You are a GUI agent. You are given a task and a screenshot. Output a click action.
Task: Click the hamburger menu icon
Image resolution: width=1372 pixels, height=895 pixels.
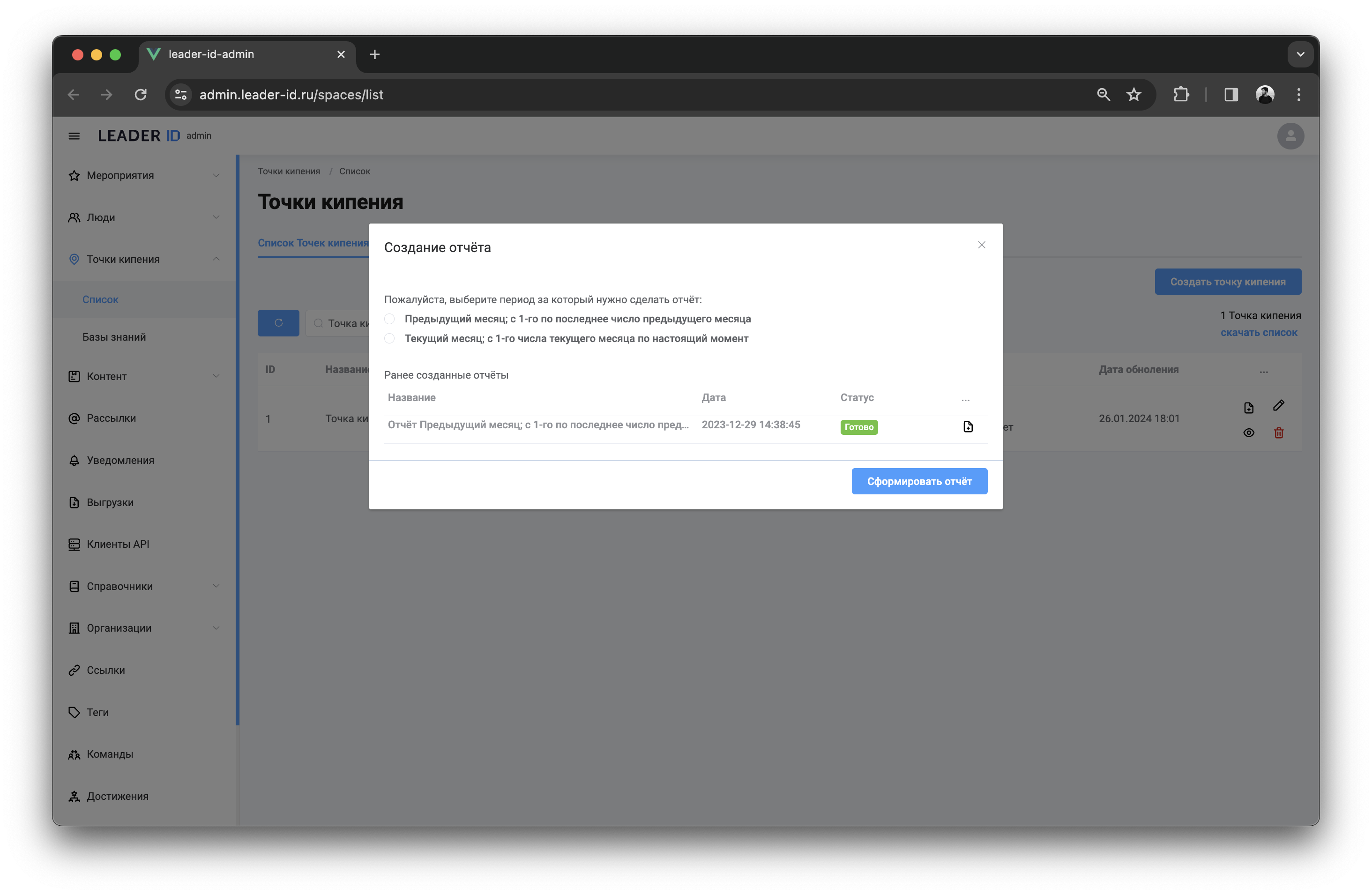[74, 136]
